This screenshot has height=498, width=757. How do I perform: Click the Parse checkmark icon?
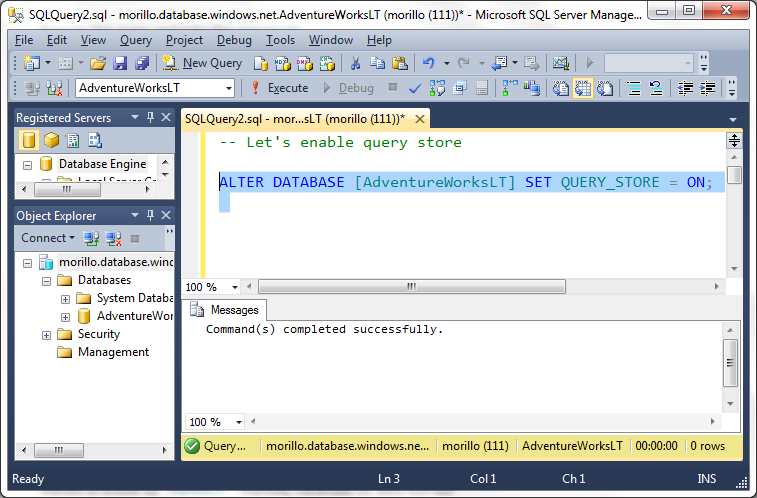[415, 88]
